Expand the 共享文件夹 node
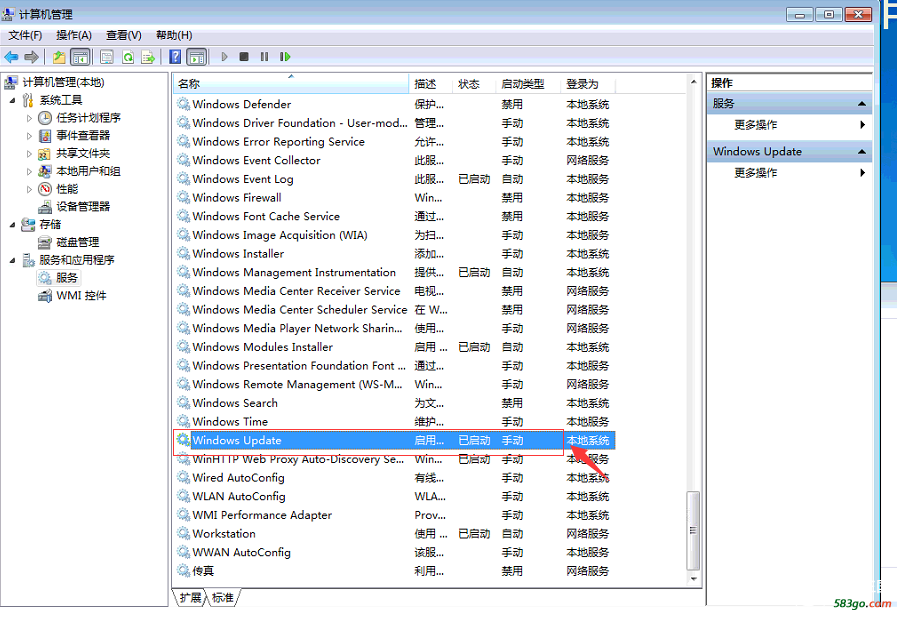897x619 pixels. point(29,154)
